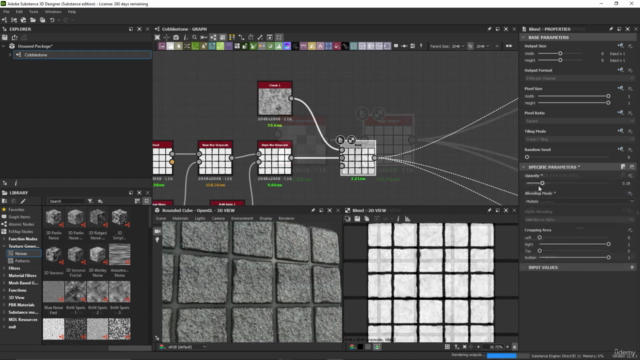Image resolution: width=640 pixels, height=360 pixels.
Task: Open the Parent Size 2048 dropdown
Action: [458, 46]
